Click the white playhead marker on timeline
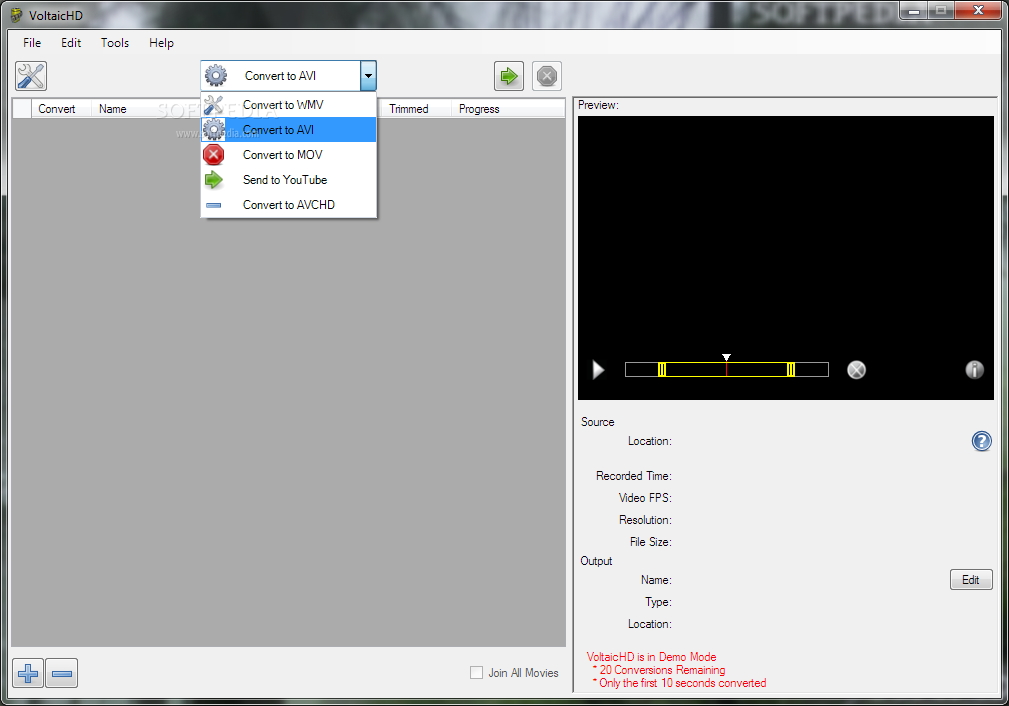The image size is (1009, 706). pos(727,357)
